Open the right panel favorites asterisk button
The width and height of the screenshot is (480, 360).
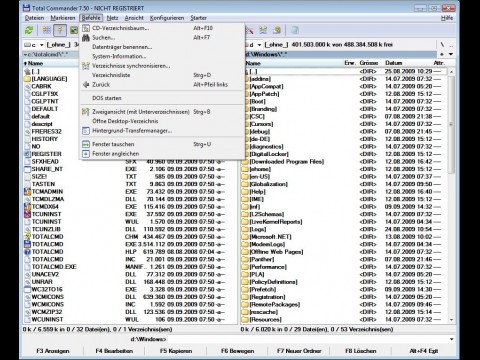tap(442, 54)
